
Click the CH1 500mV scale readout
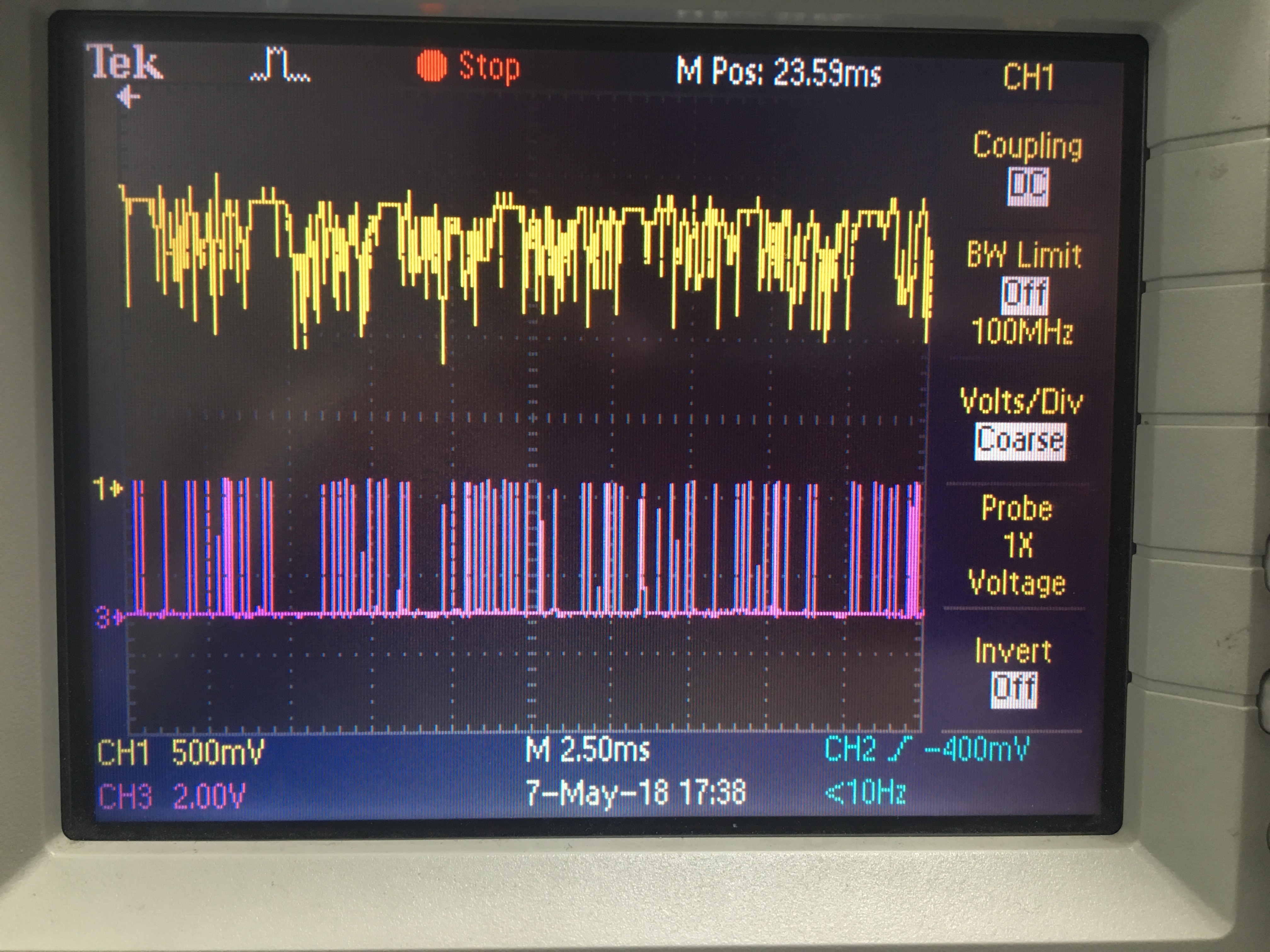pos(180,752)
